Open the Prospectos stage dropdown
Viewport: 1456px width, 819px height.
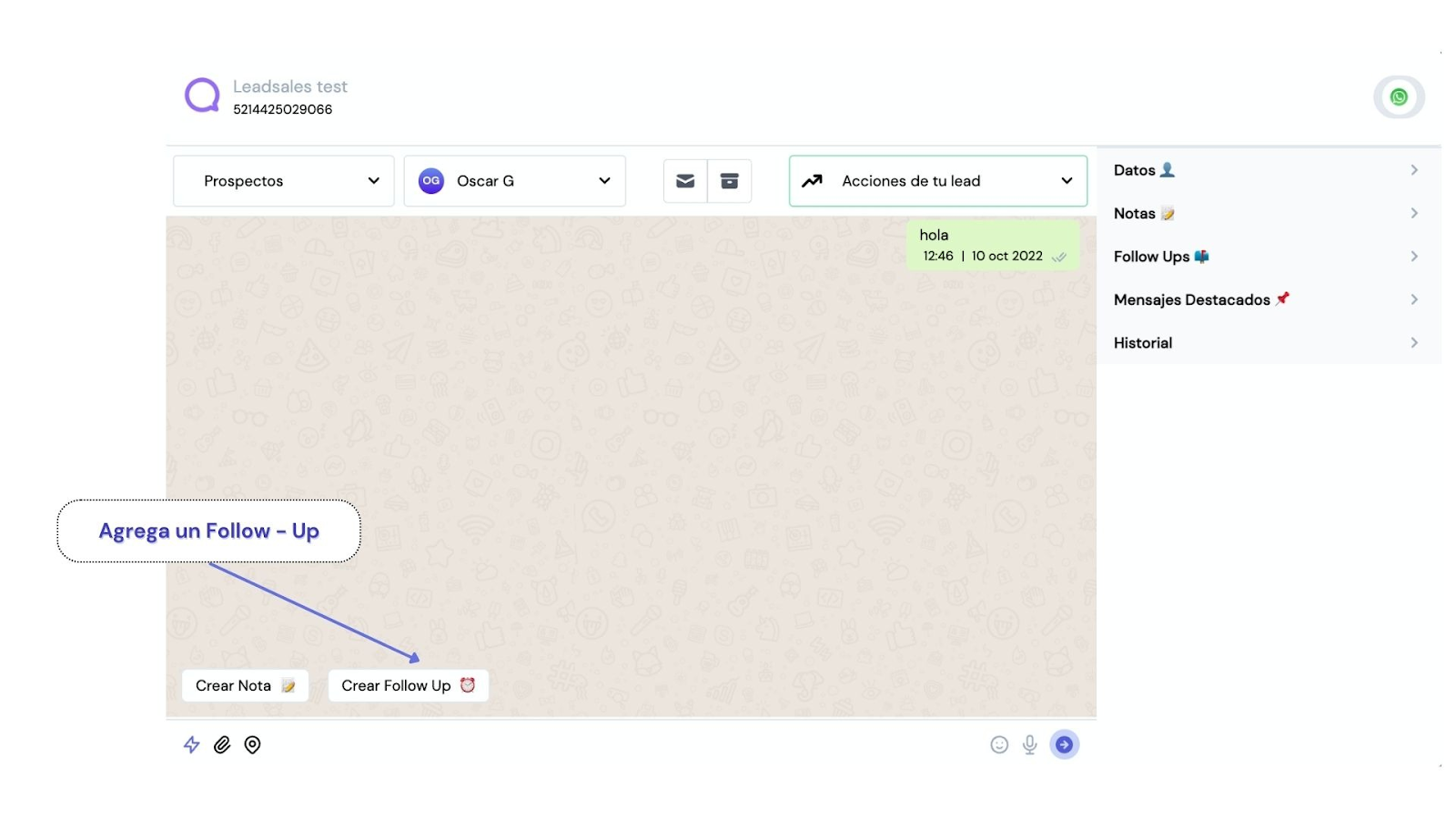pyautogui.click(x=284, y=181)
